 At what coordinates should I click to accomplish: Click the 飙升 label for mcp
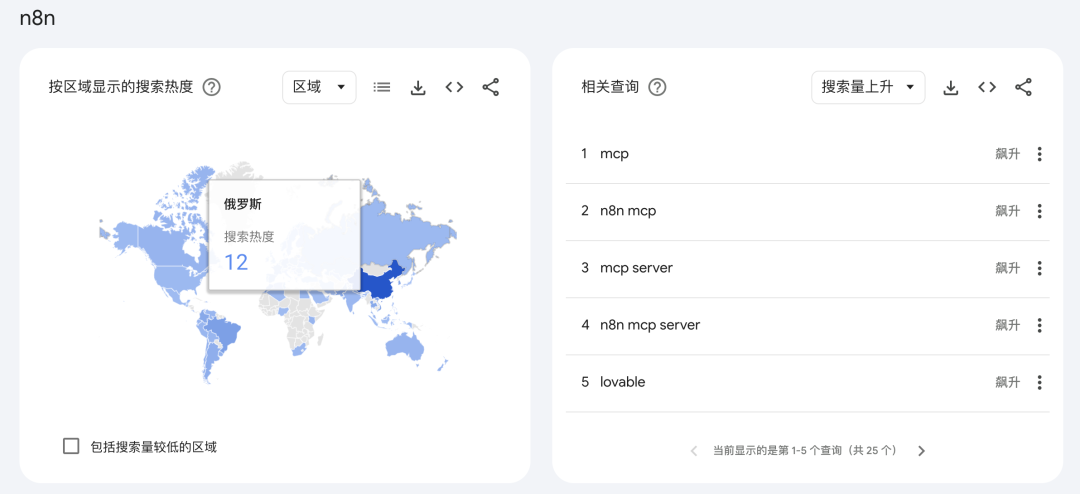click(1007, 154)
